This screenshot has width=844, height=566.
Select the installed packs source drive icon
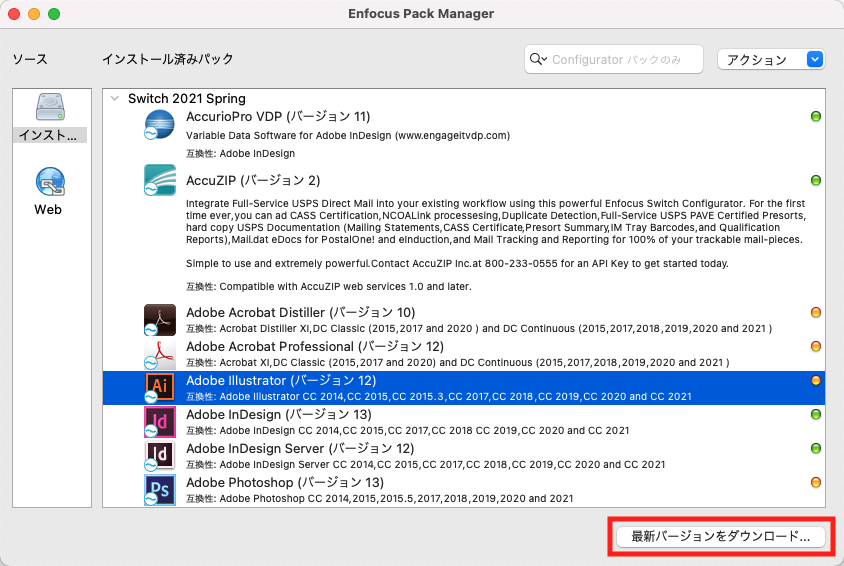pos(51,107)
